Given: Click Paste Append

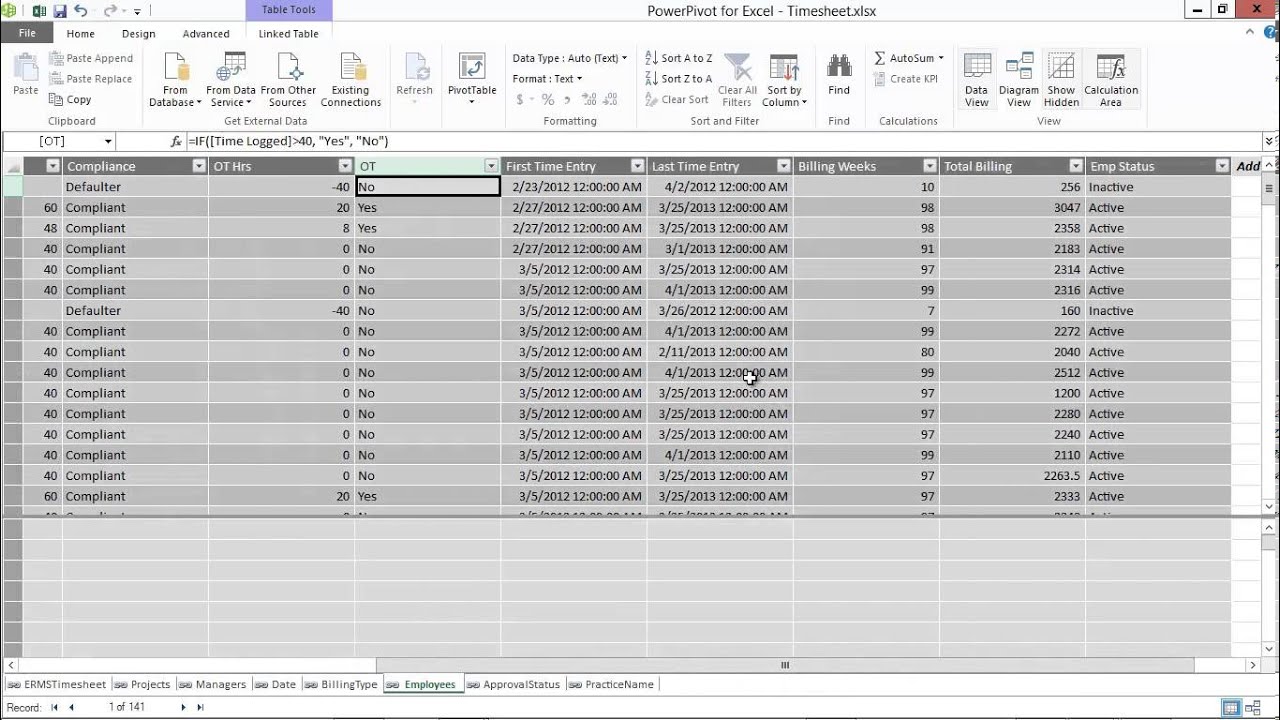Looking at the screenshot, I should pyautogui.click(x=91, y=59).
